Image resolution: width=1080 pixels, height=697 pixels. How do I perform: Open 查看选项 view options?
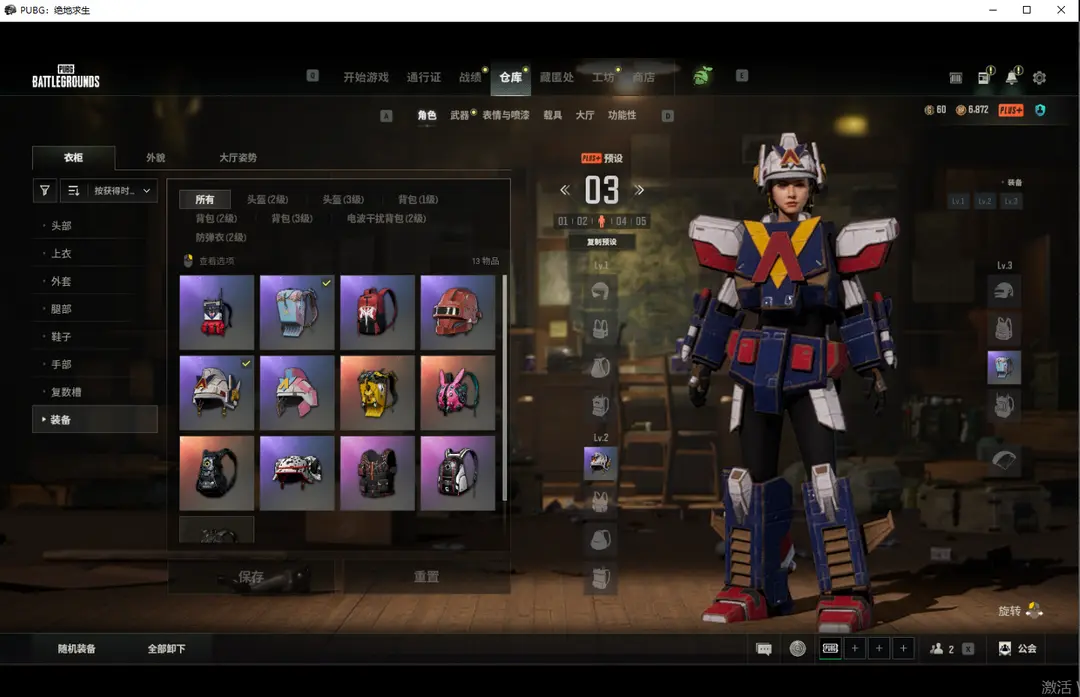coord(209,261)
